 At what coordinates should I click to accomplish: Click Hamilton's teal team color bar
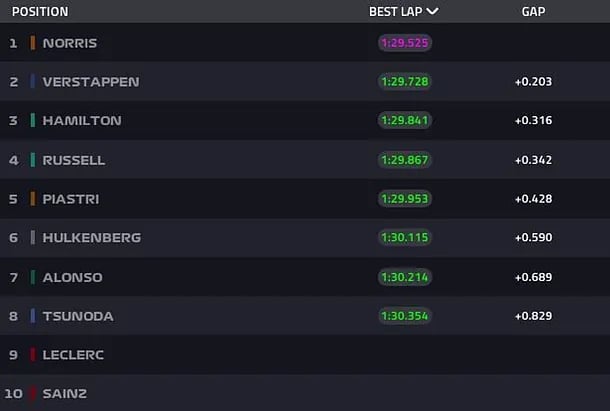coord(33,121)
